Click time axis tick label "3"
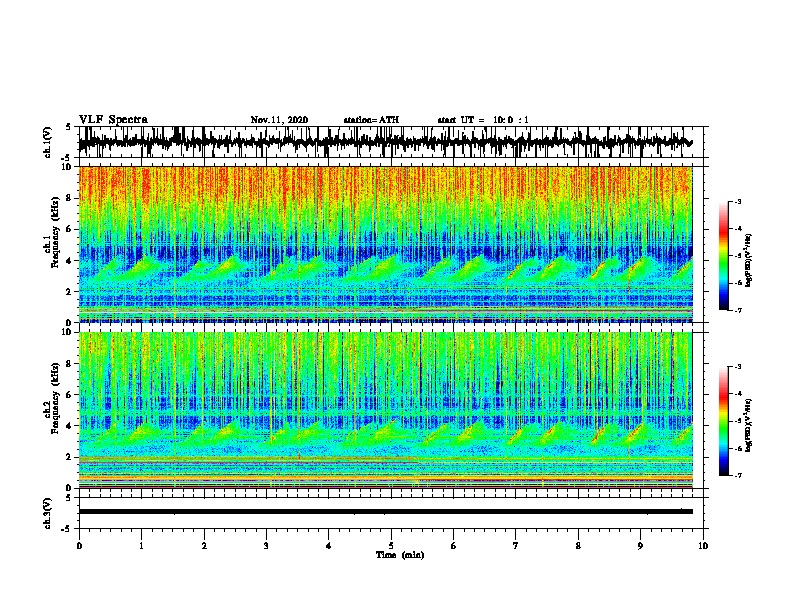 point(266,546)
